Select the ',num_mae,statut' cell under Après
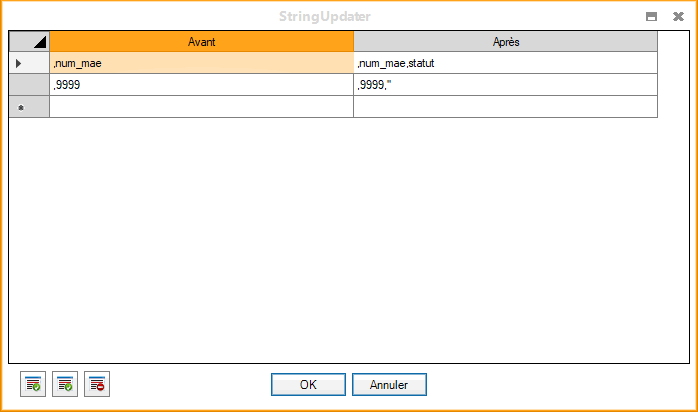The height and width of the screenshot is (412, 698). point(505,63)
